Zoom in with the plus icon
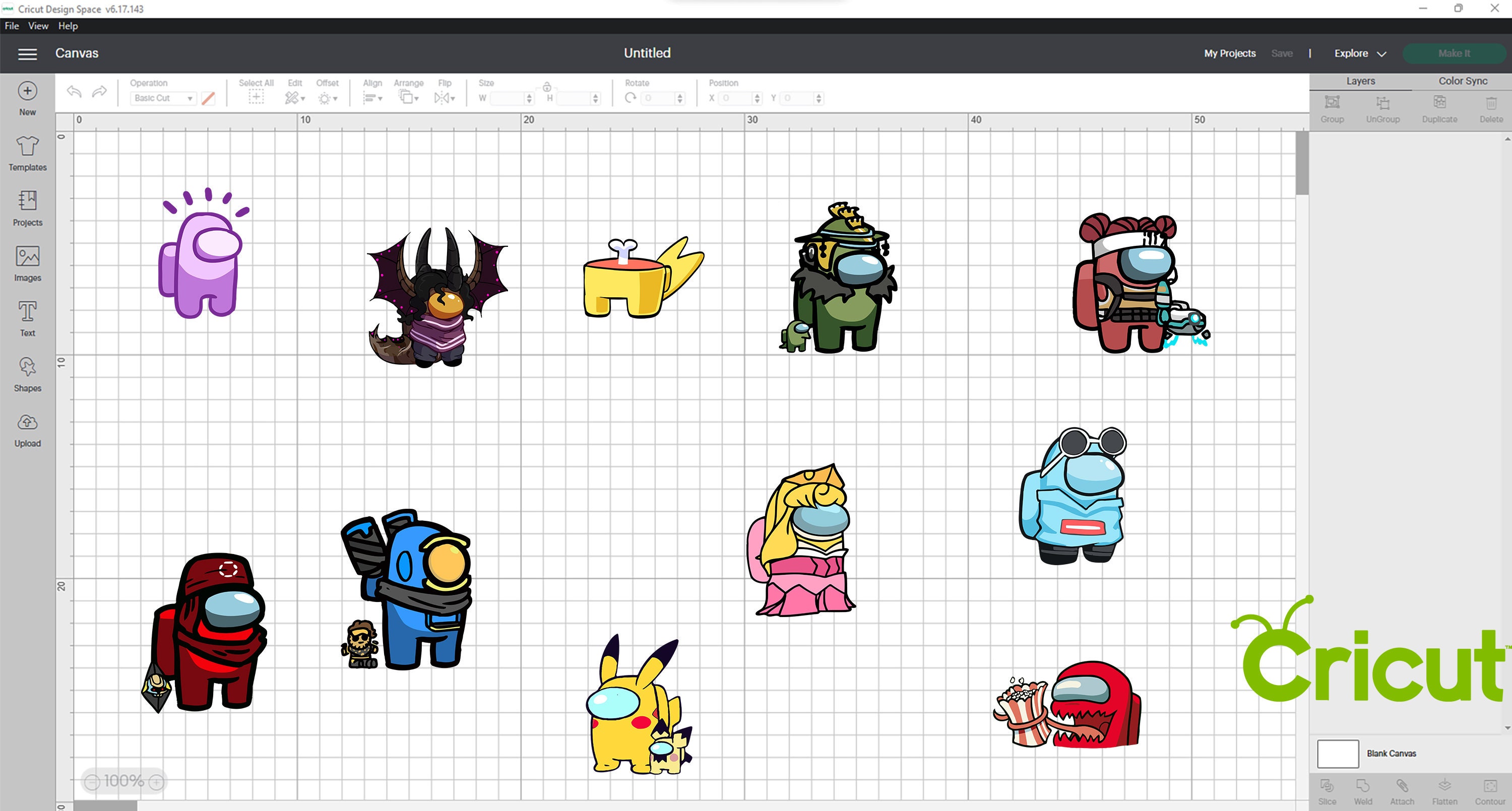 [x=156, y=782]
